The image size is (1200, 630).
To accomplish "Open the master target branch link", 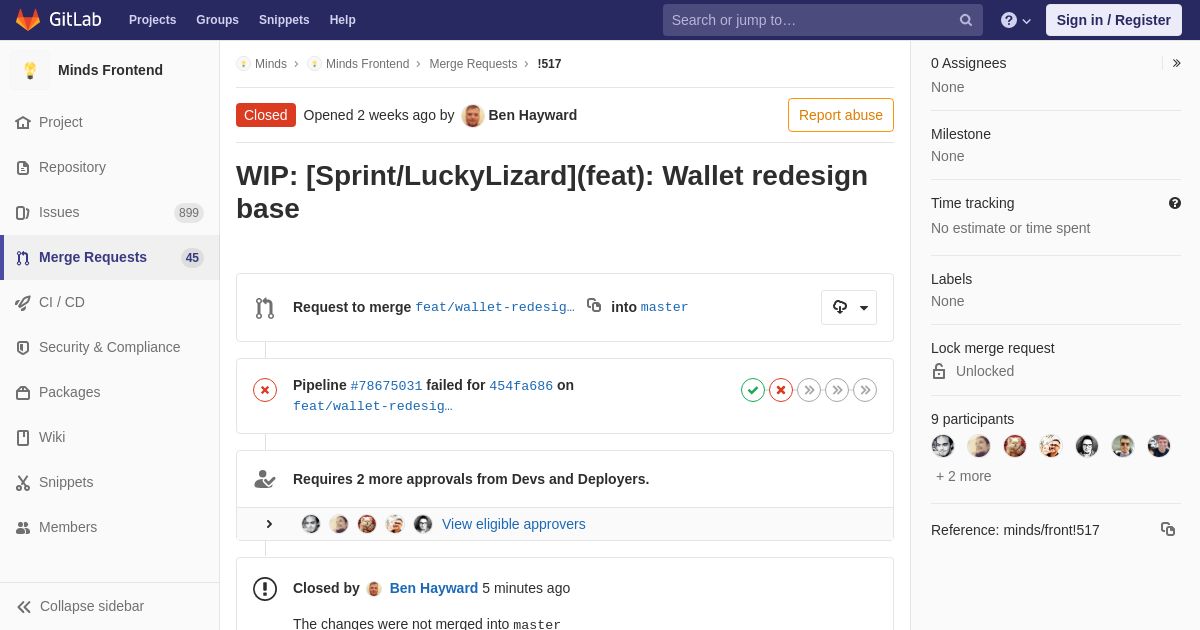I will pos(665,307).
